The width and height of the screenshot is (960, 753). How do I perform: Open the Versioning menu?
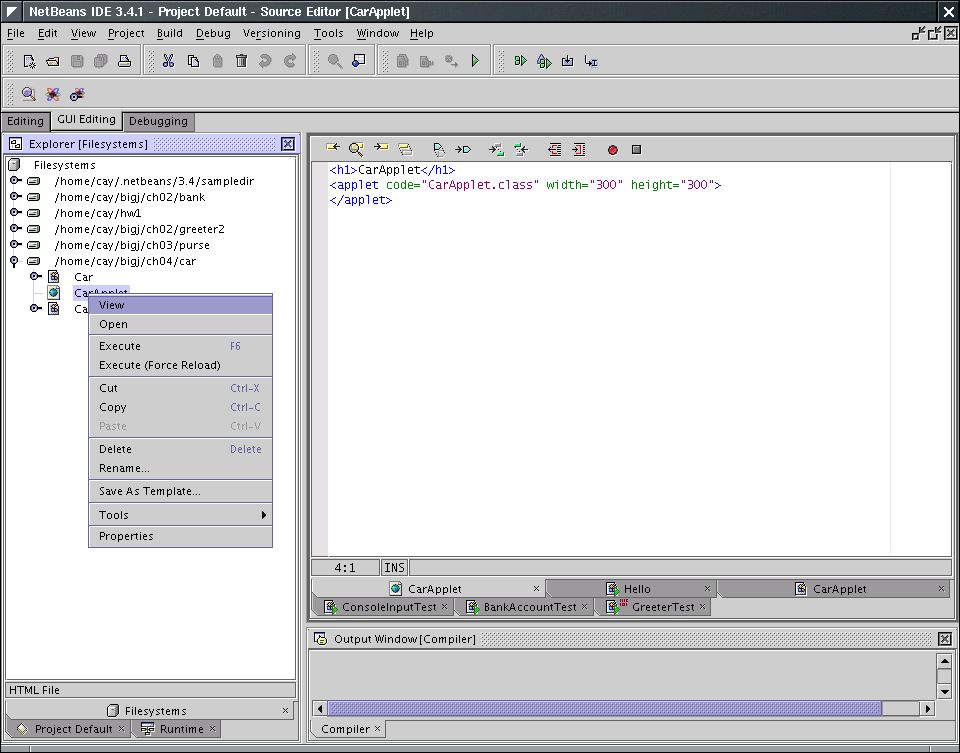[271, 33]
